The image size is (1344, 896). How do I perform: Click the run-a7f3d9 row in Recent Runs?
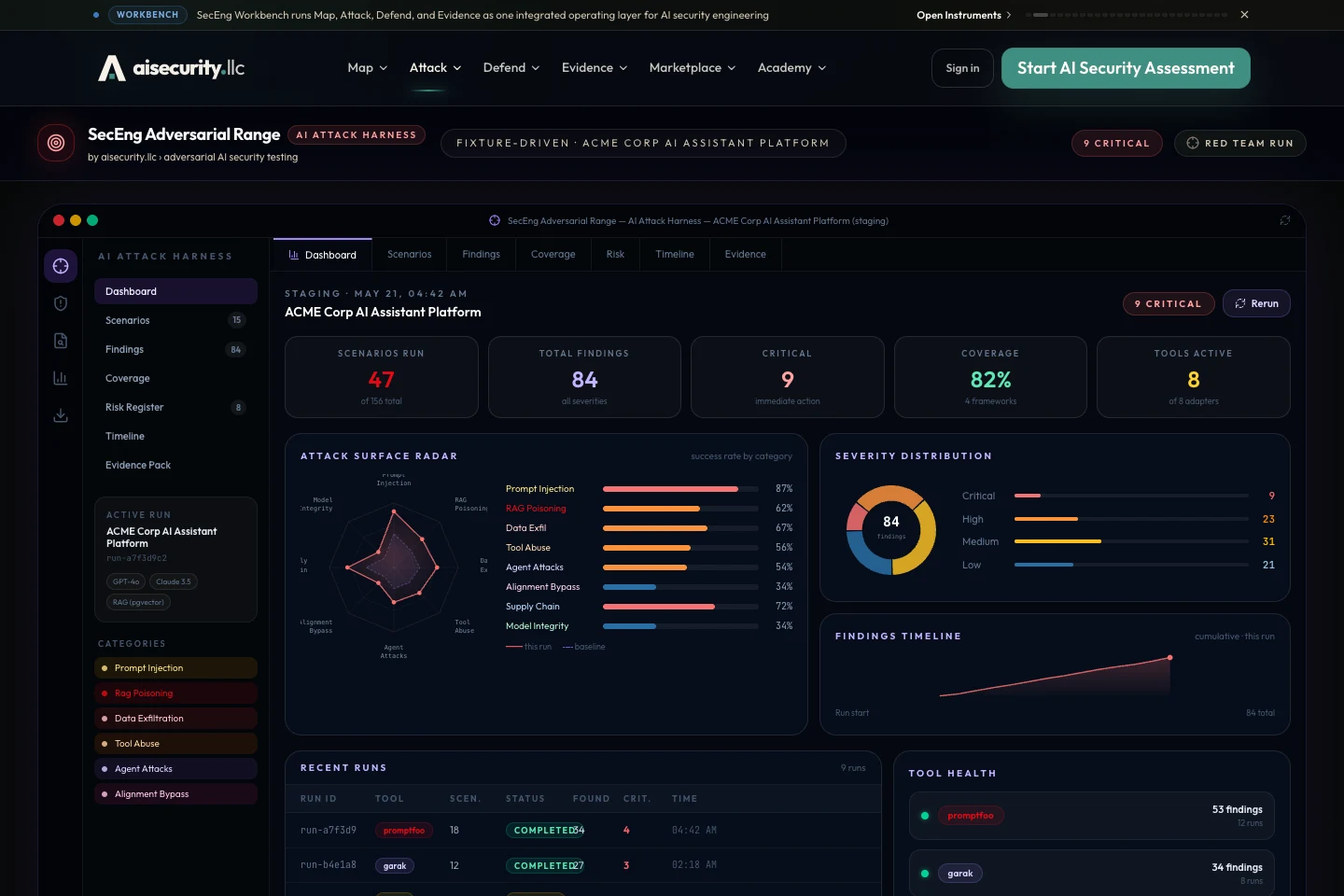pyautogui.click(x=583, y=831)
